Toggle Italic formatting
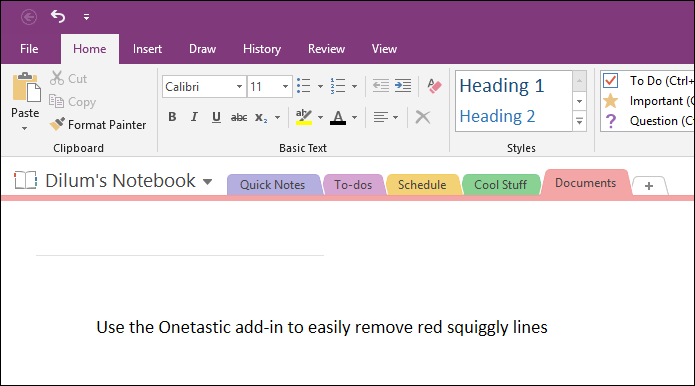695x386 pixels. point(194,117)
